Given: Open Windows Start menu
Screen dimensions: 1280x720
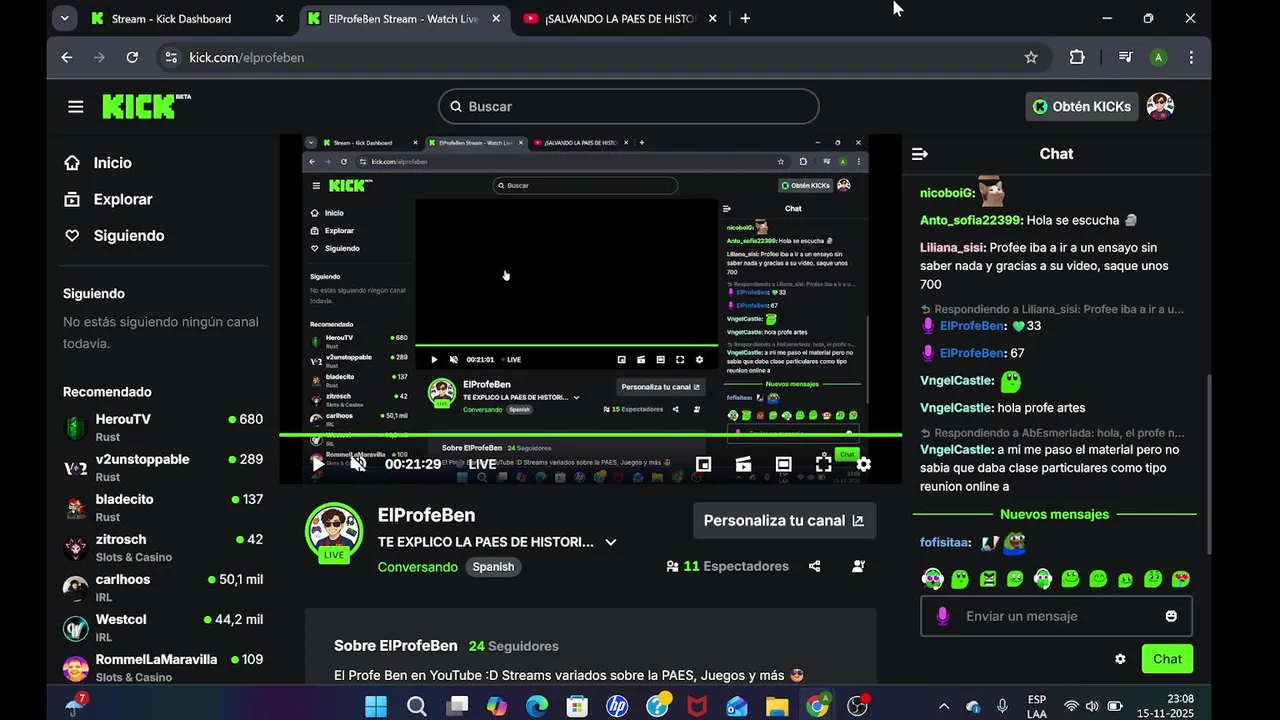Looking at the screenshot, I should point(376,706).
